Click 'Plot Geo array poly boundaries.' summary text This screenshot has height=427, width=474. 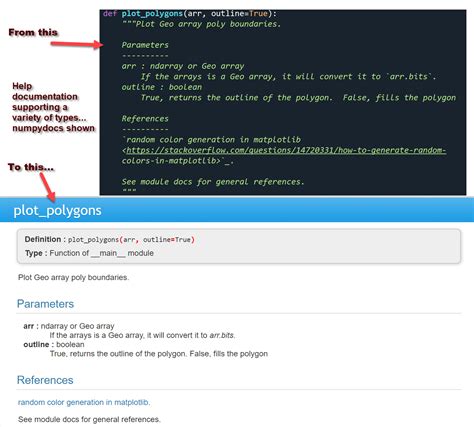click(x=73, y=277)
